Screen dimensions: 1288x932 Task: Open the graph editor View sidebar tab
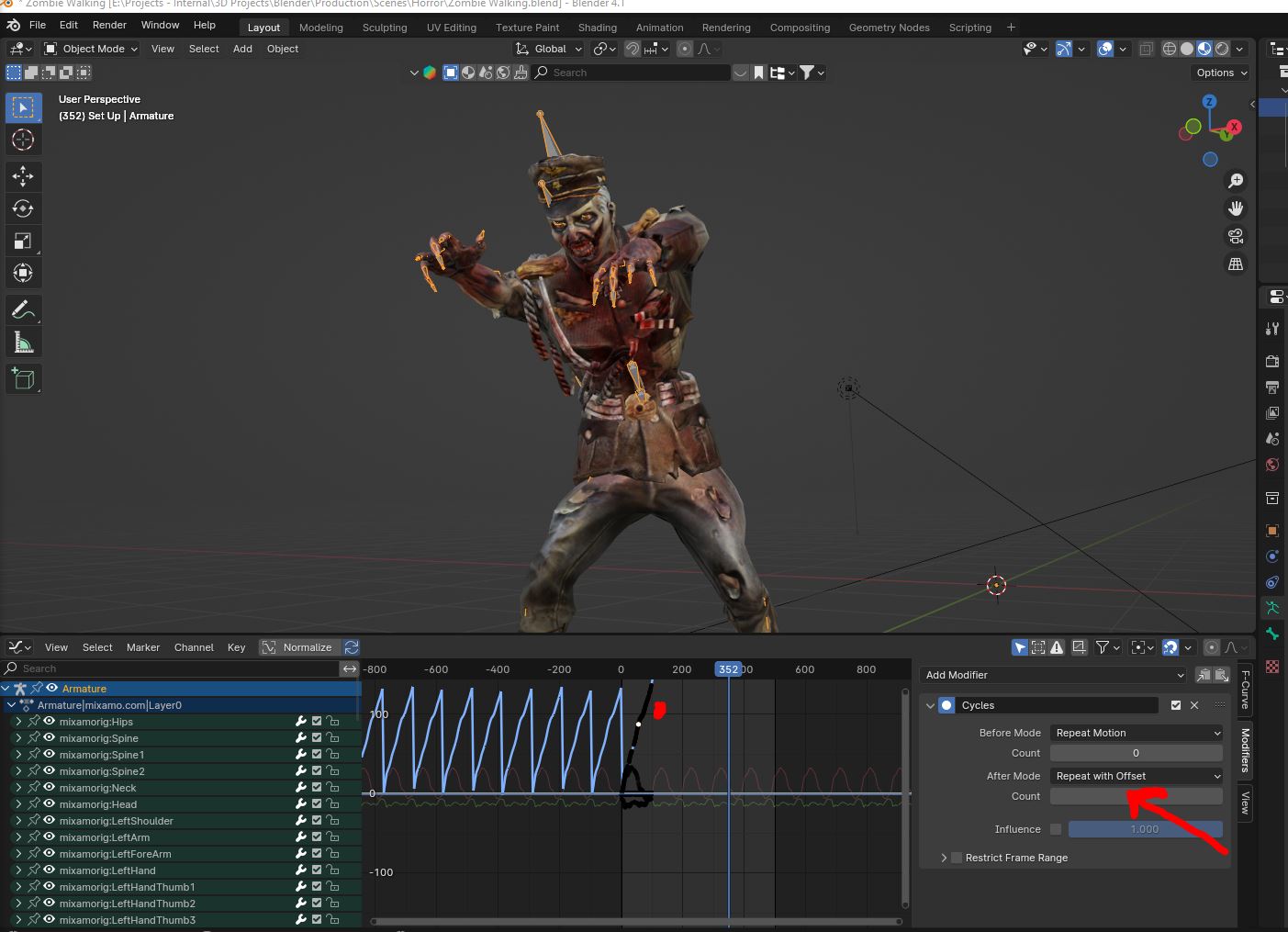click(x=1246, y=802)
